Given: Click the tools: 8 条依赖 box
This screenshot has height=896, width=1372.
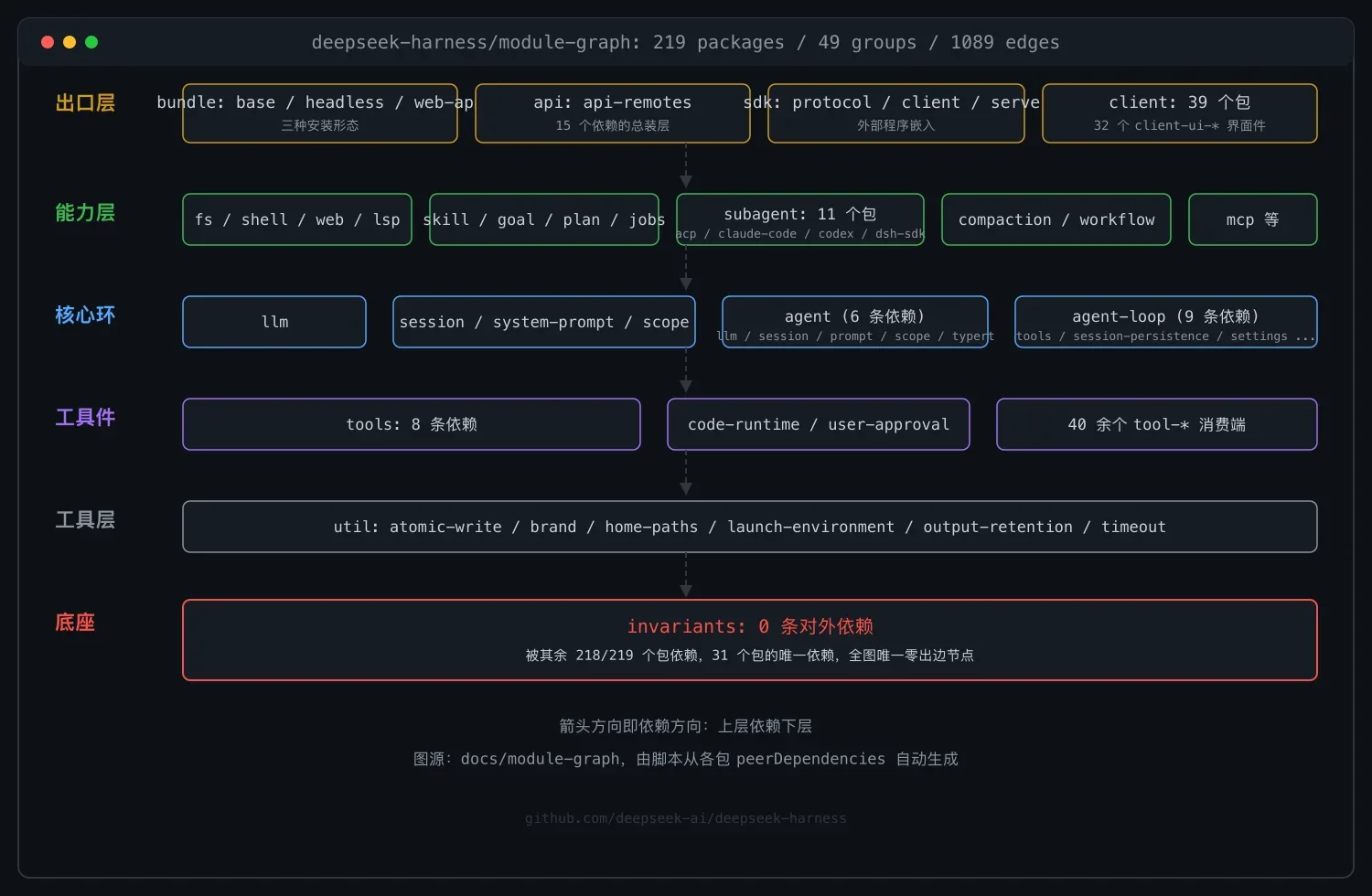Looking at the screenshot, I should (412, 424).
